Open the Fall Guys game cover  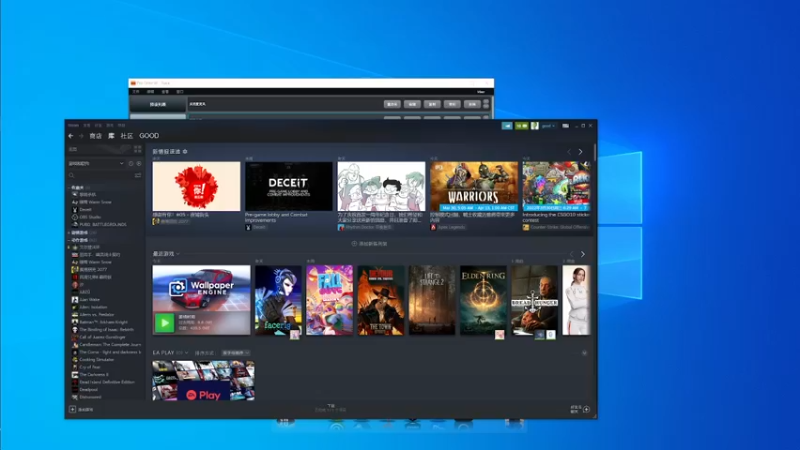coord(330,300)
